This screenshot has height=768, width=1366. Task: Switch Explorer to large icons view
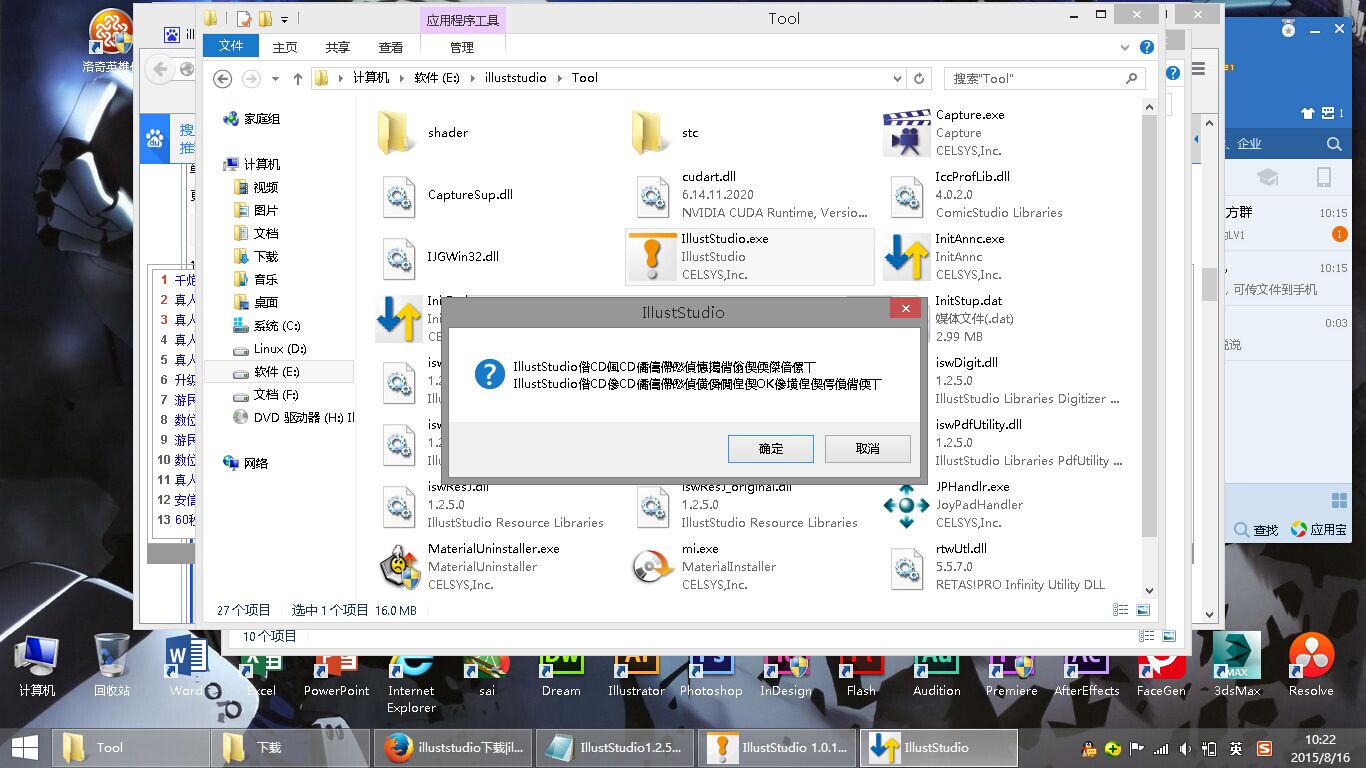coord(1143,610)
